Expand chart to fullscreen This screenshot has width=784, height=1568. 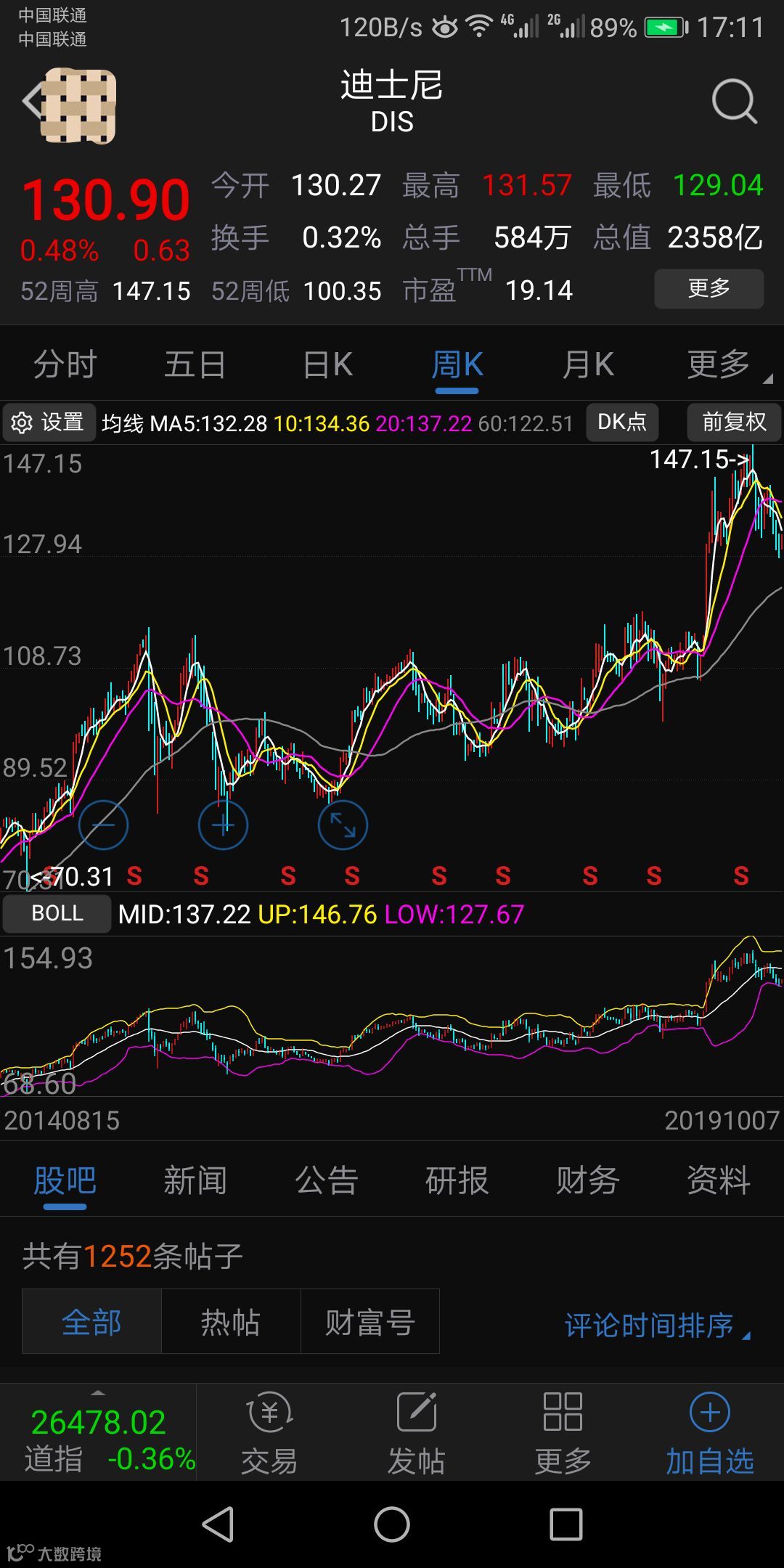tap(343, 825)
